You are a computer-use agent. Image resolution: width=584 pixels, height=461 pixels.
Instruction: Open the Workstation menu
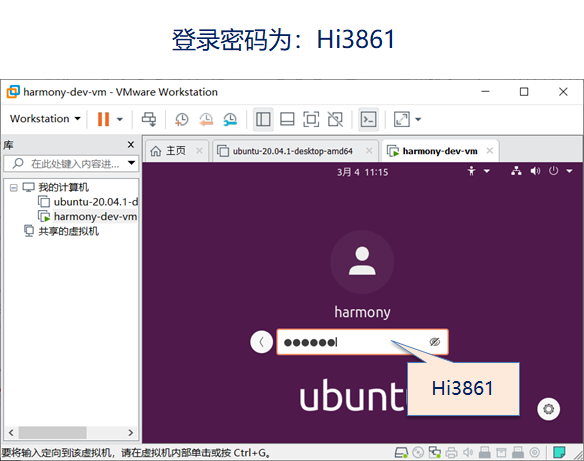45,119
